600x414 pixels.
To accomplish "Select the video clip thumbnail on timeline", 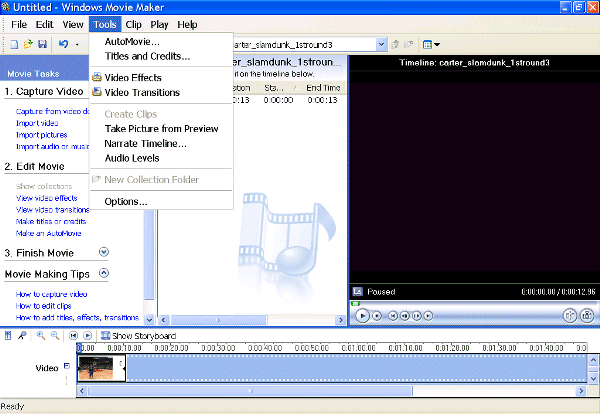I will pos(101,368).
